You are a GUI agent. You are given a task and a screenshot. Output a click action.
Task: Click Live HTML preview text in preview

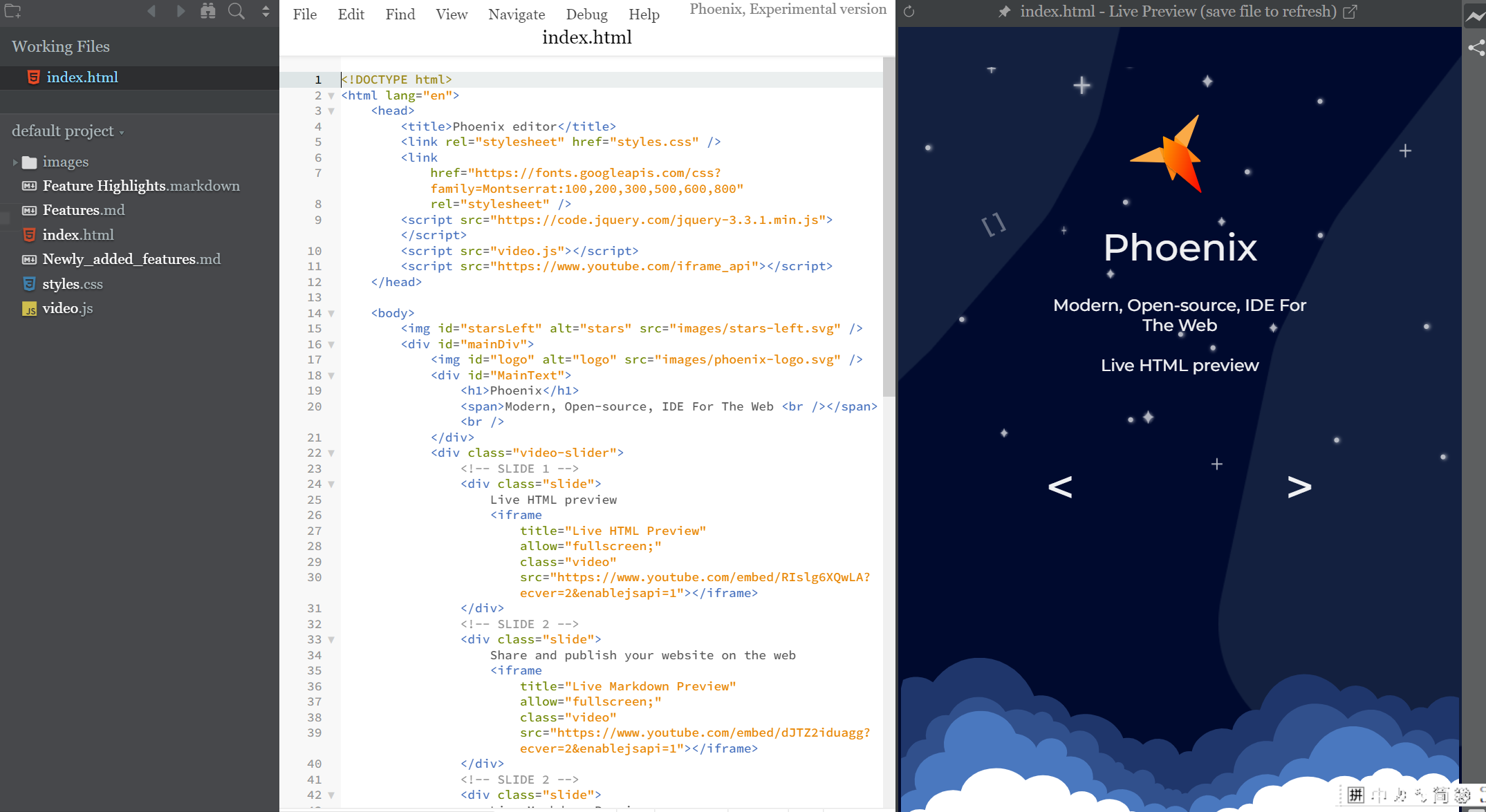(x=1180, y=366)
